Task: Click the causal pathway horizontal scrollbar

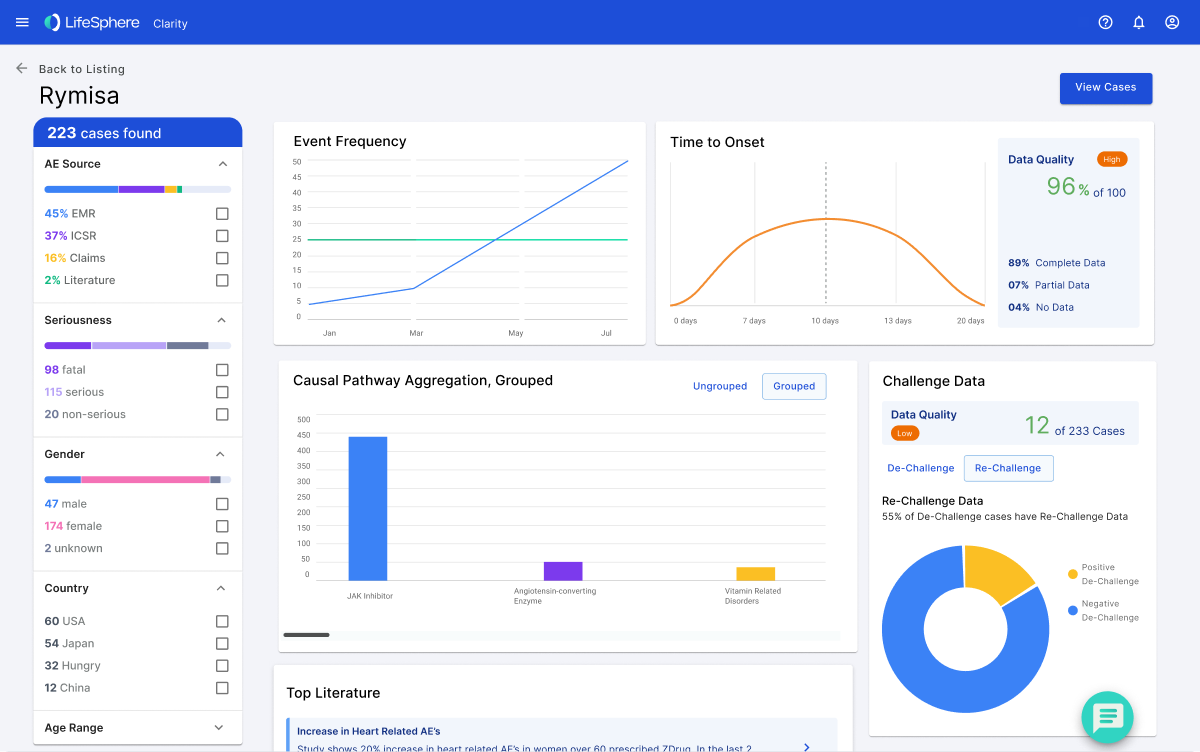Action: coord(306,635)
